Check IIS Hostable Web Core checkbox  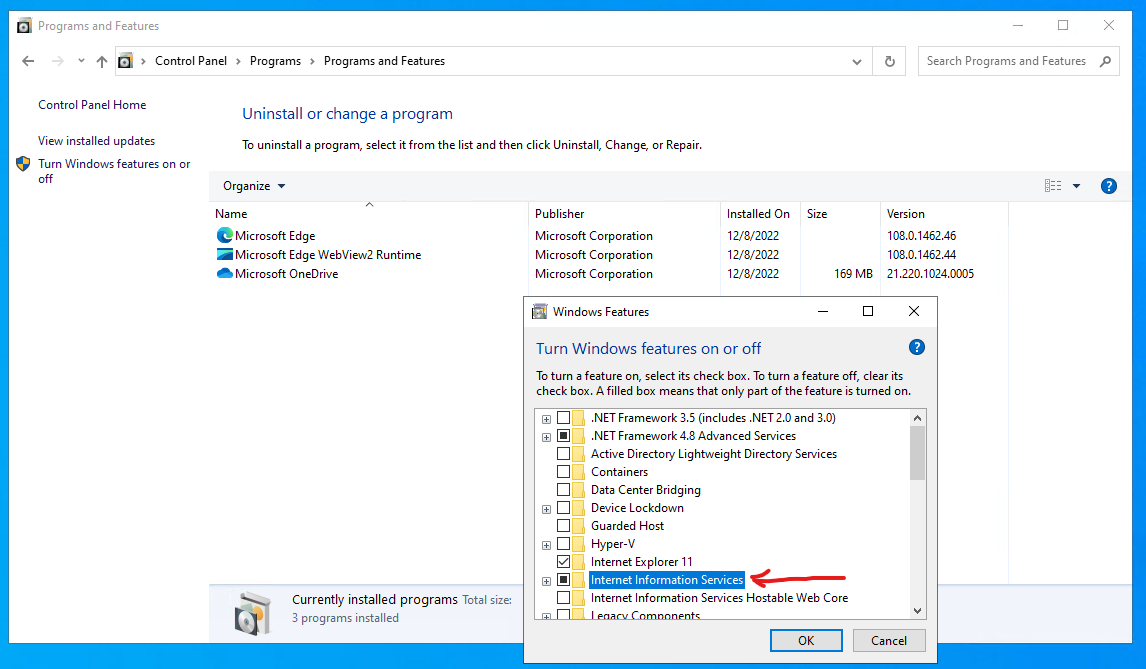tap(563, 597)
